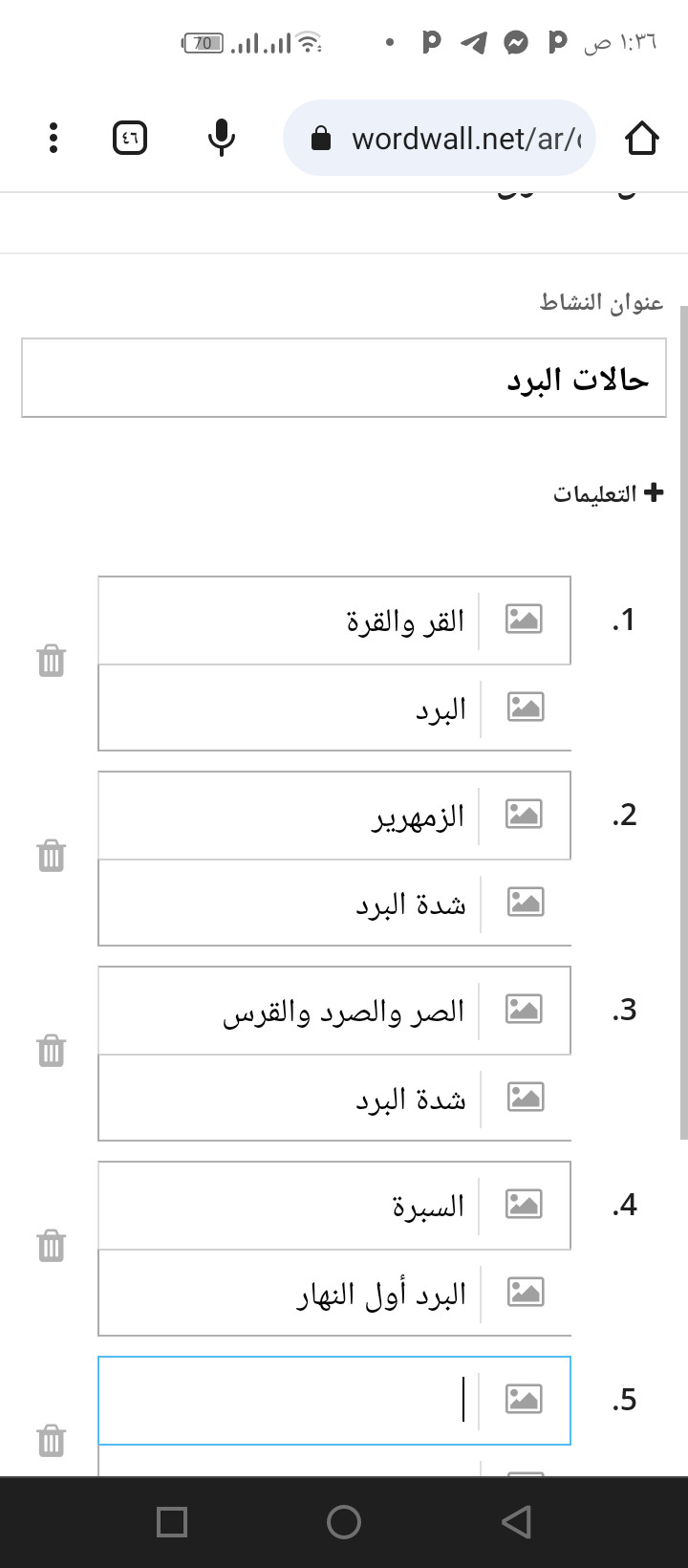Tap the Android back navigation button

pos(516,1522)
